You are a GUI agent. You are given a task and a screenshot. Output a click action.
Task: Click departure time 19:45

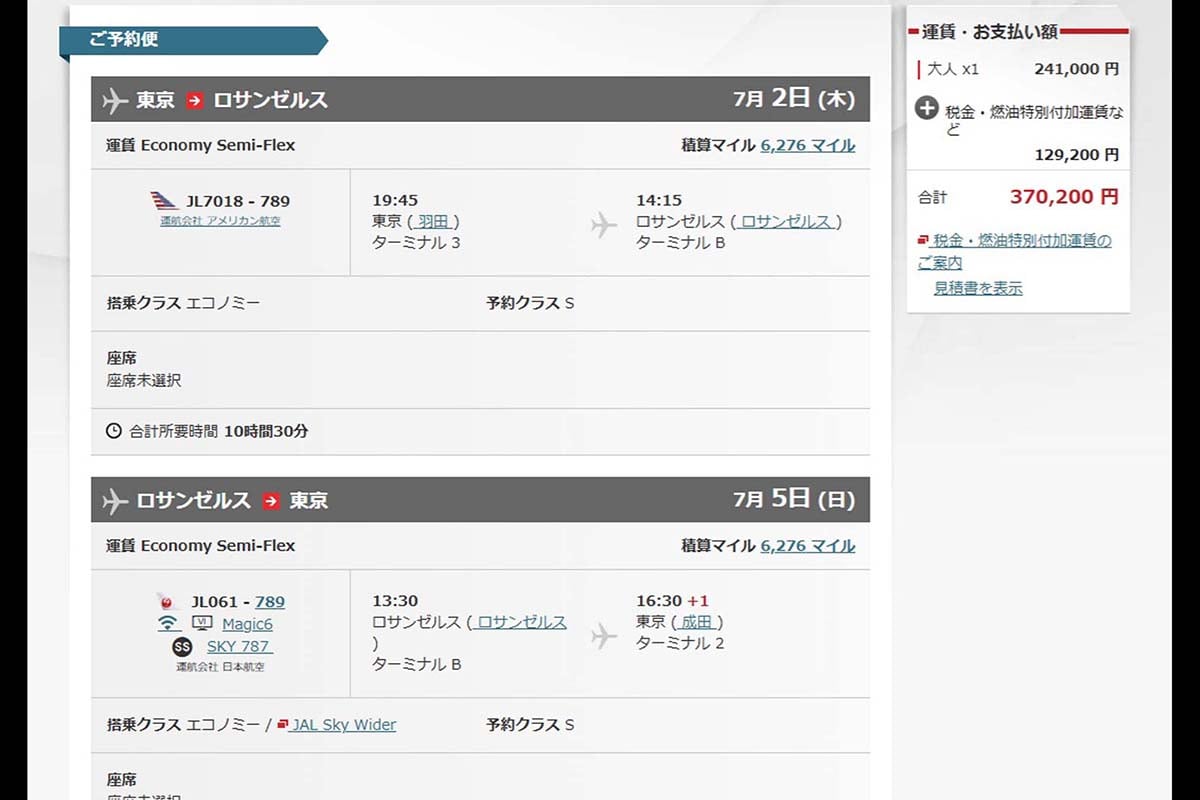click(x=395, y=200)
